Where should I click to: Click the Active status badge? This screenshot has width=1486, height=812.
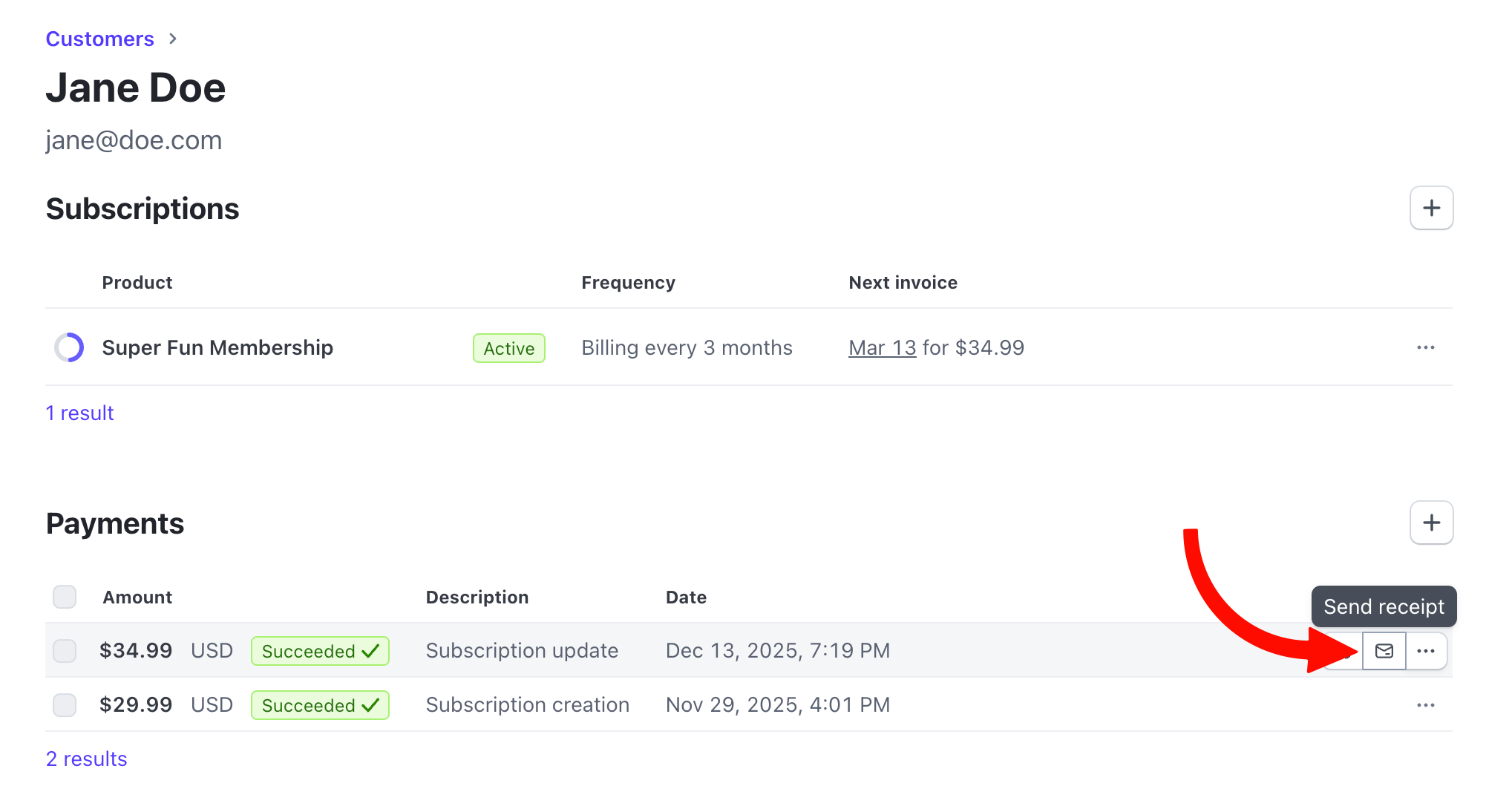pyautogui.click(x=508, y=348)
